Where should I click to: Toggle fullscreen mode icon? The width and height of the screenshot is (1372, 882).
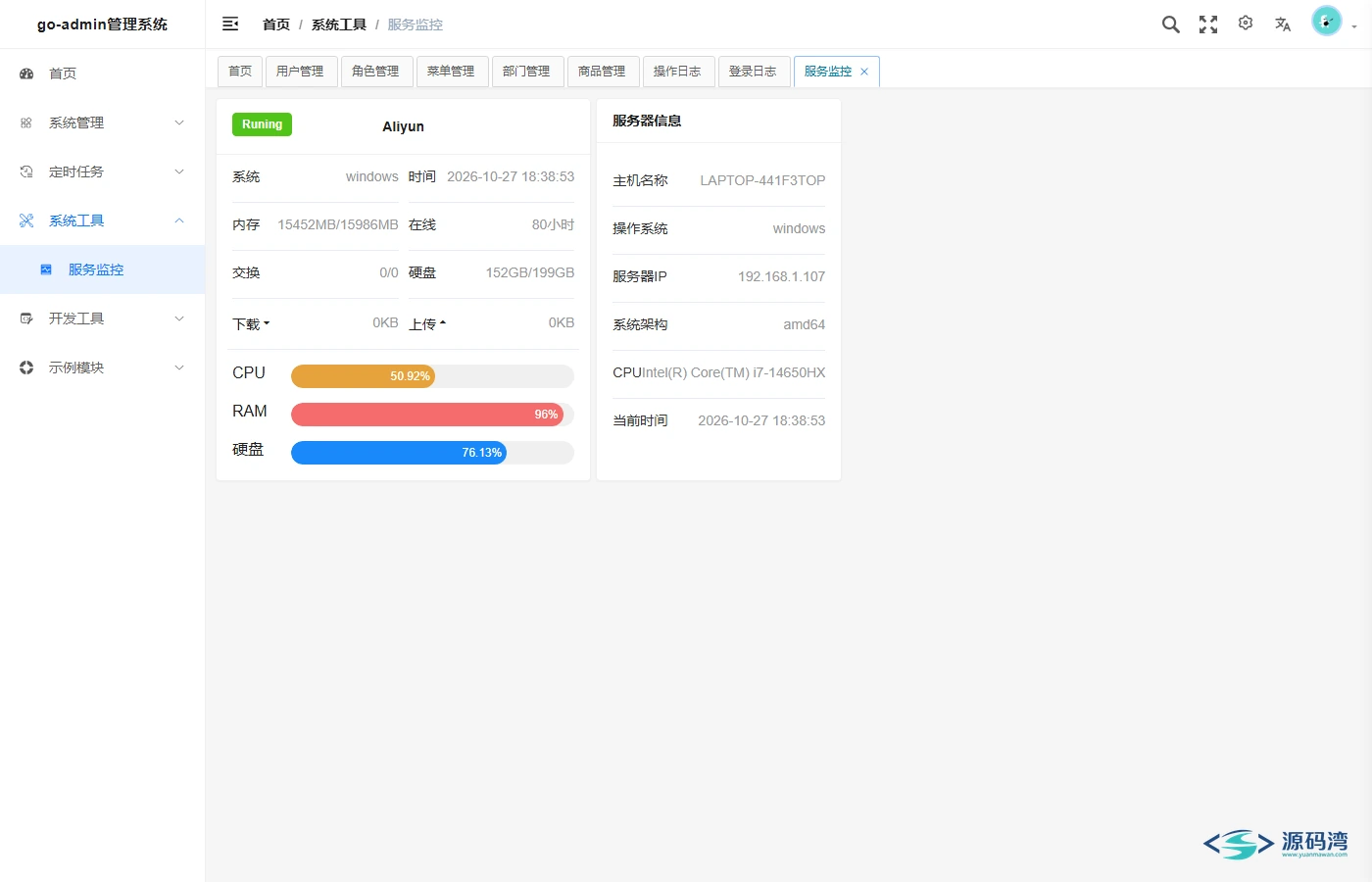[1208, 24]
